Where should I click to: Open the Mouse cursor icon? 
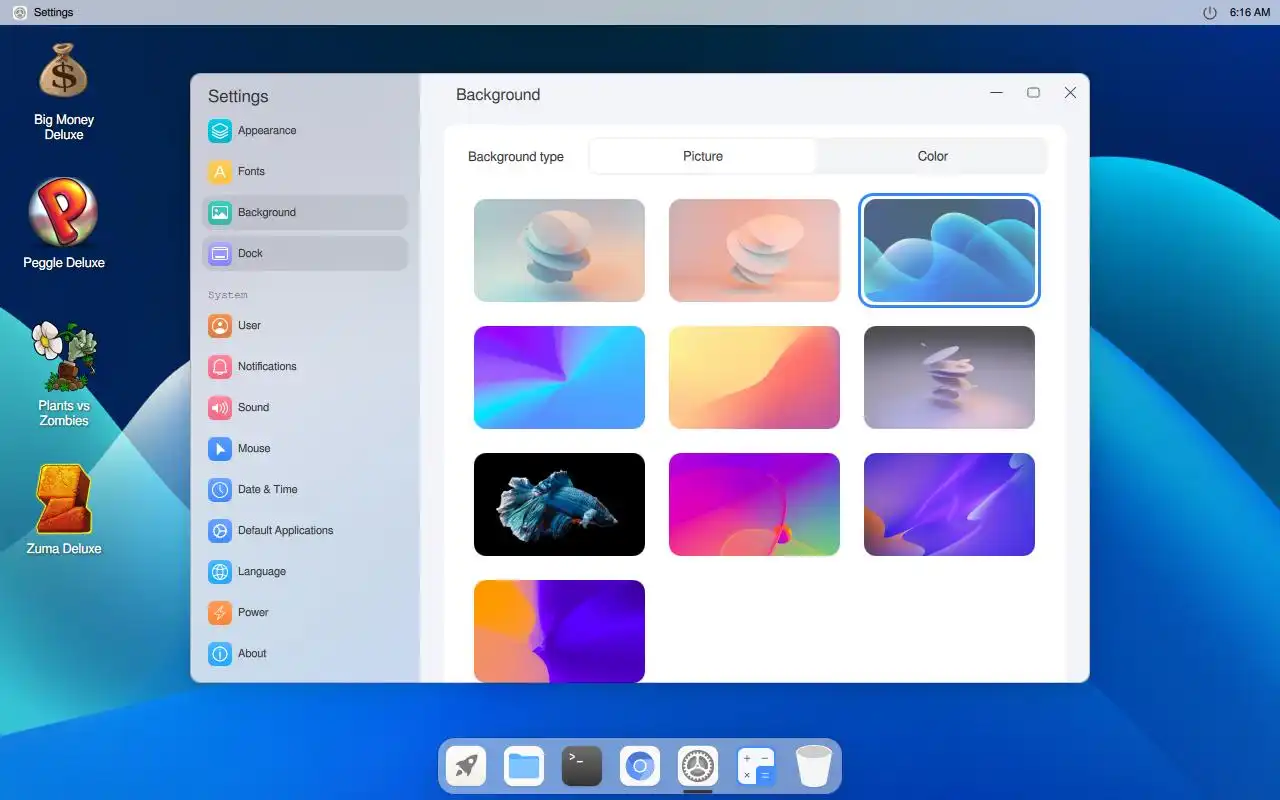tap(220, 449)
